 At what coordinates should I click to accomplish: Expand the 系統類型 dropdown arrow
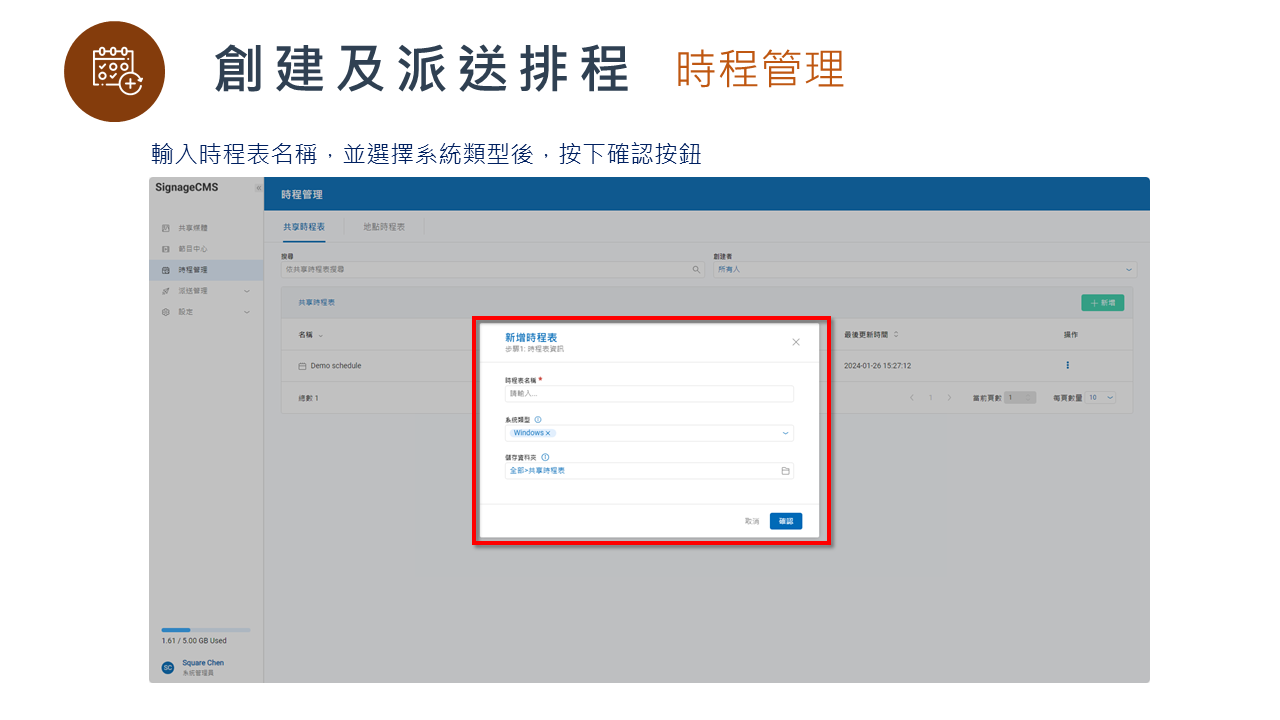tap(785, 434)
